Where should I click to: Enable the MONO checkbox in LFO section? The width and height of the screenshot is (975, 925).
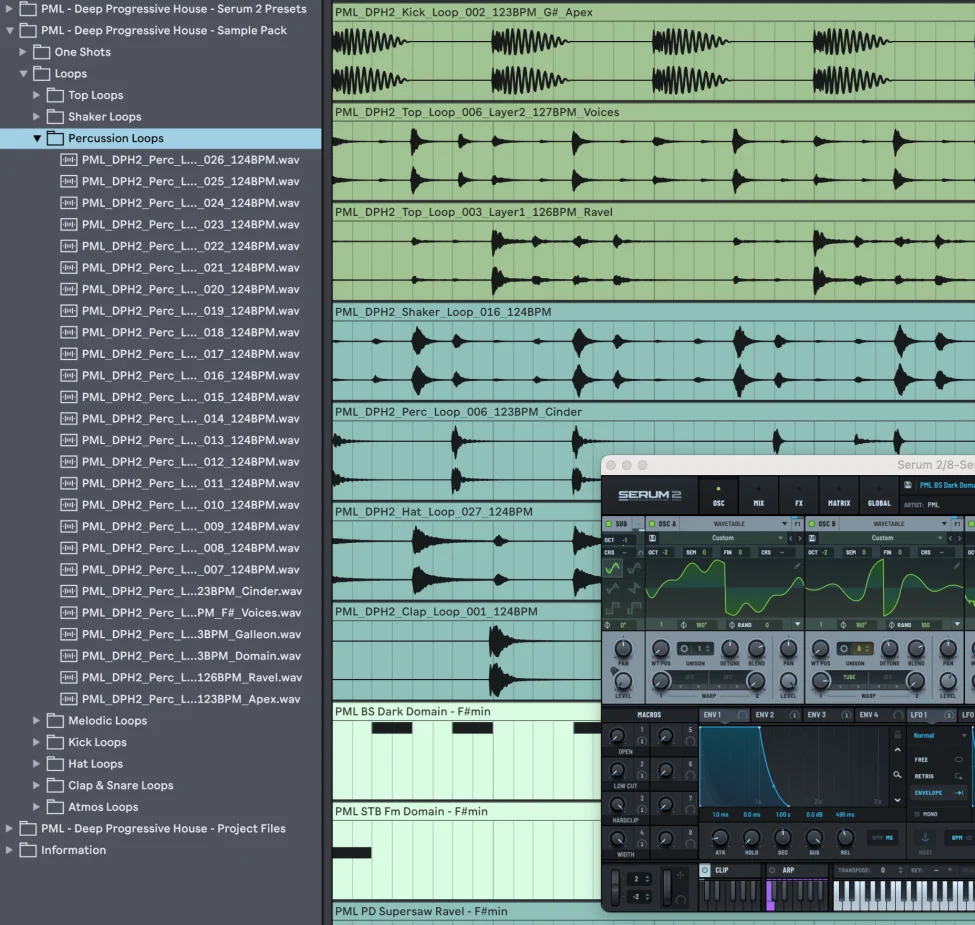tap(917, 814)
